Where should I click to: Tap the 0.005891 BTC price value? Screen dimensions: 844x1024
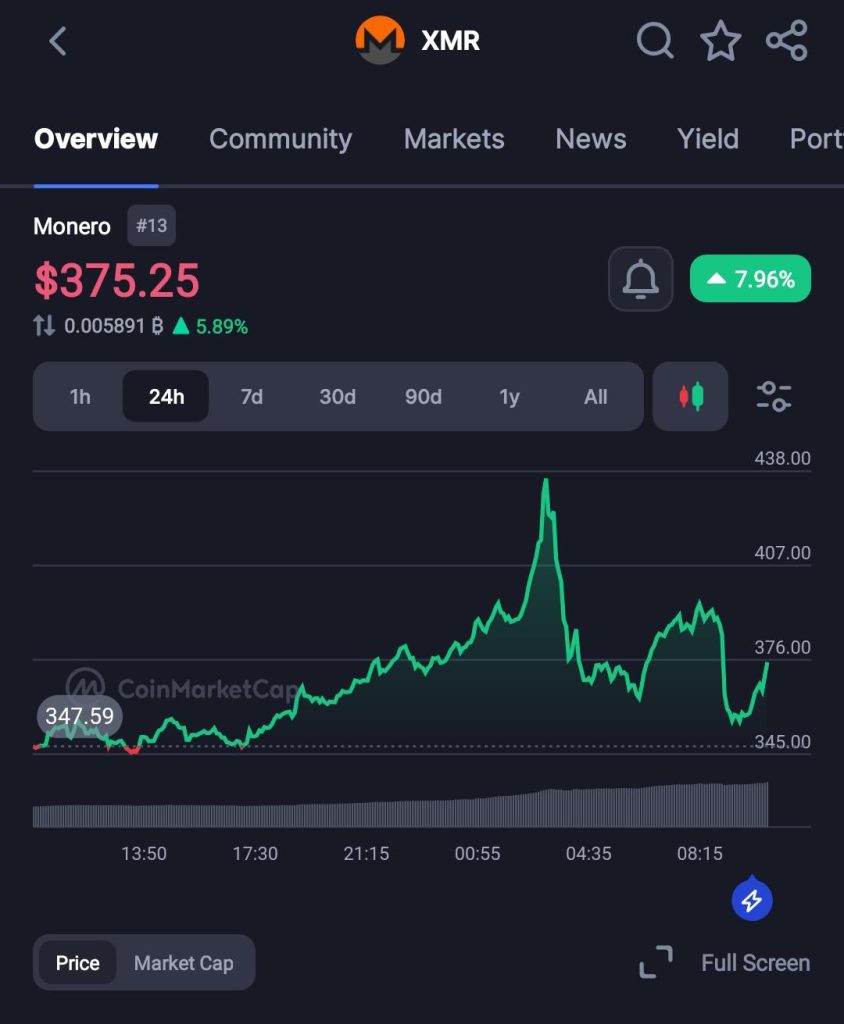(114, 325)
